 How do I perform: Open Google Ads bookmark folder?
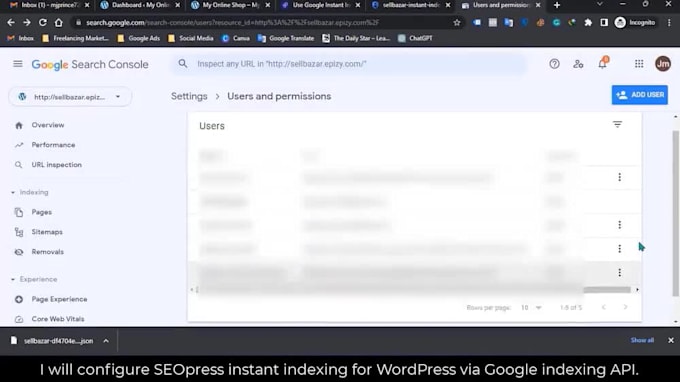point(139,38)
